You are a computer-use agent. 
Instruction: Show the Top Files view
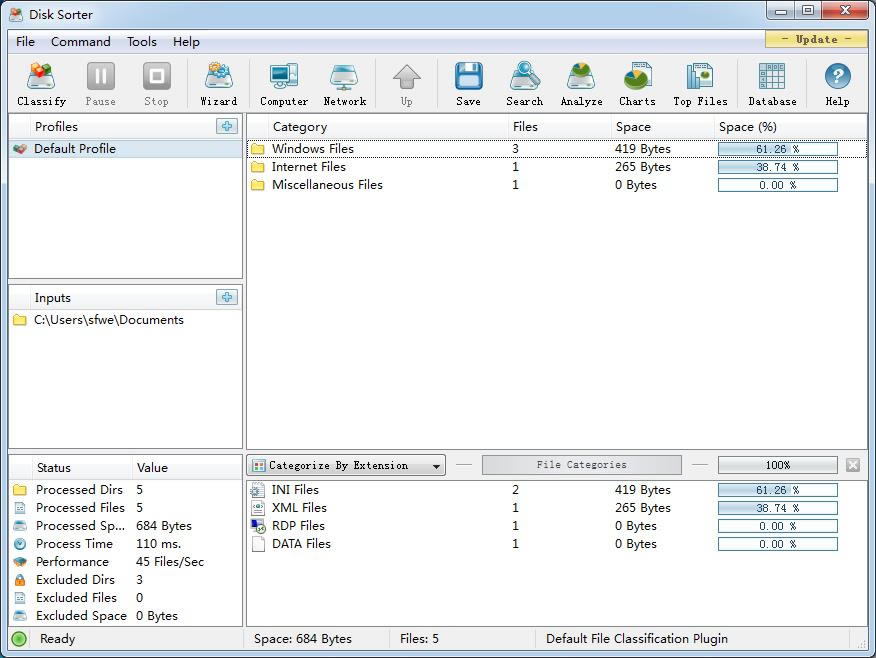pos(700,84)
